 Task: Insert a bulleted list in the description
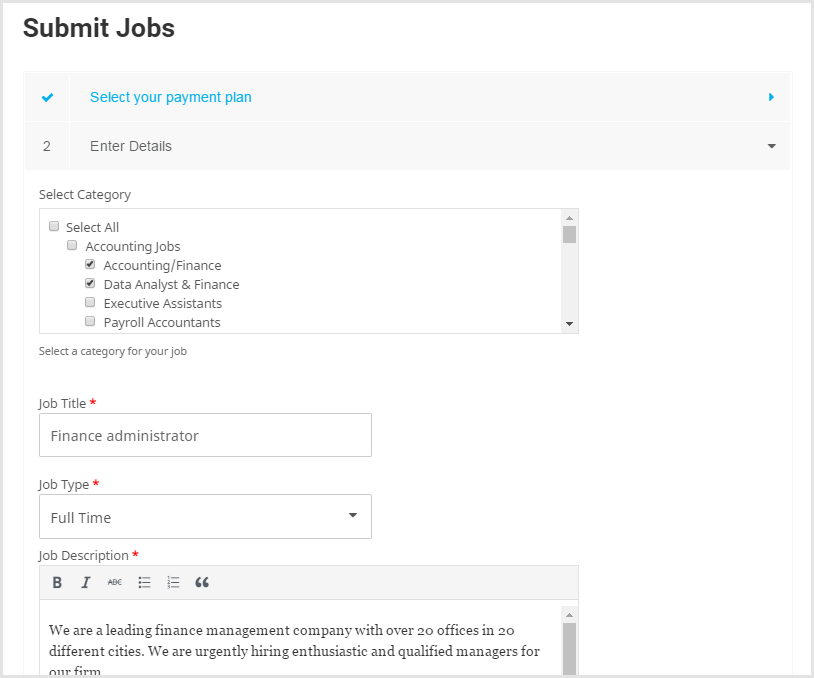[x=144, y=582]
